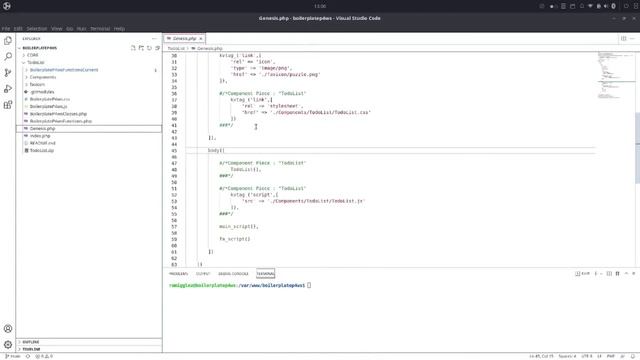Collapse the TodoList folder
Viewport: 640px width, 360px height.
pyautogui.click(x=36, y=62)
